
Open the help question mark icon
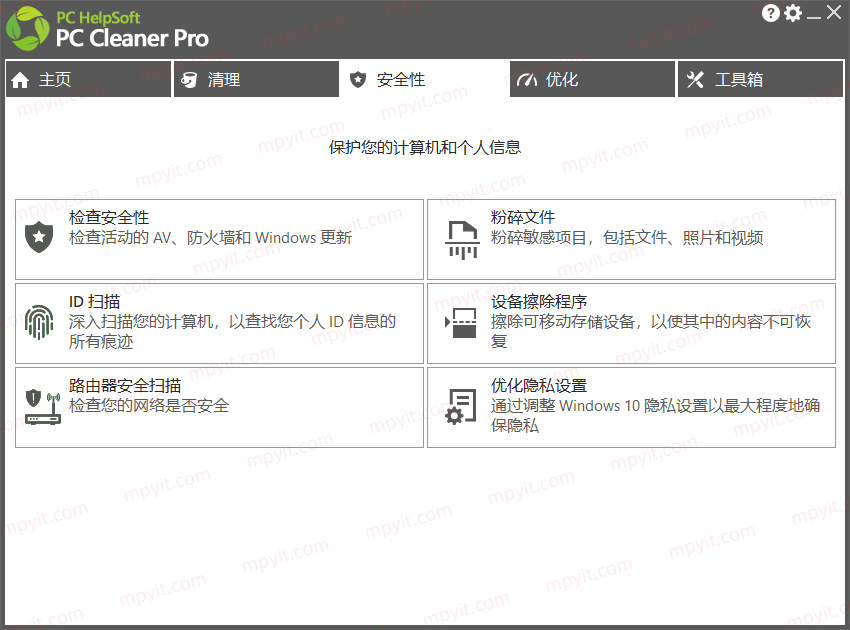(x=770, y=13)
